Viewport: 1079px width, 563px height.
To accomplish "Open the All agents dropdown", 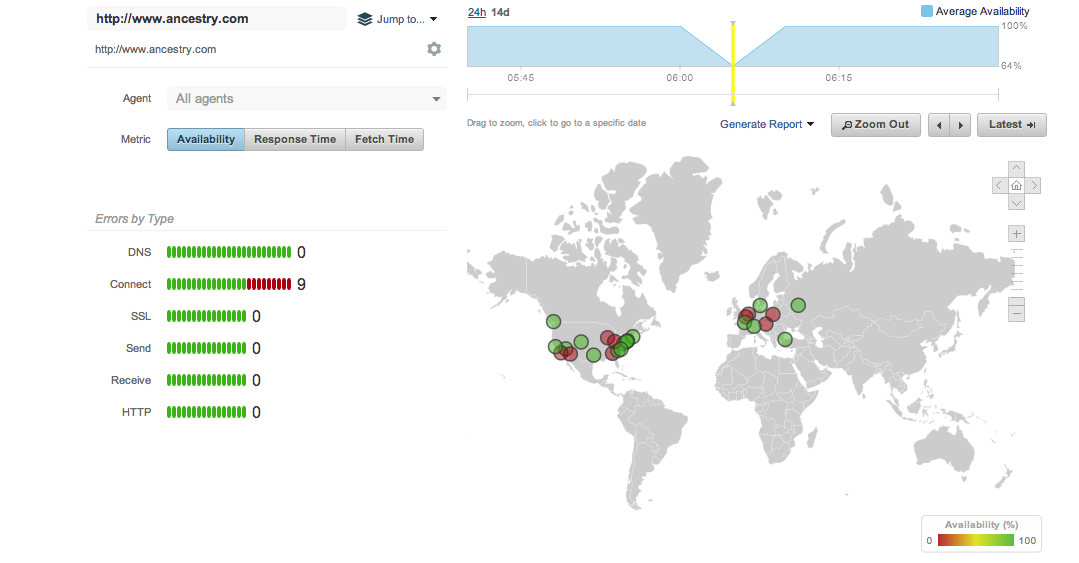I will (x=306, y=98).
